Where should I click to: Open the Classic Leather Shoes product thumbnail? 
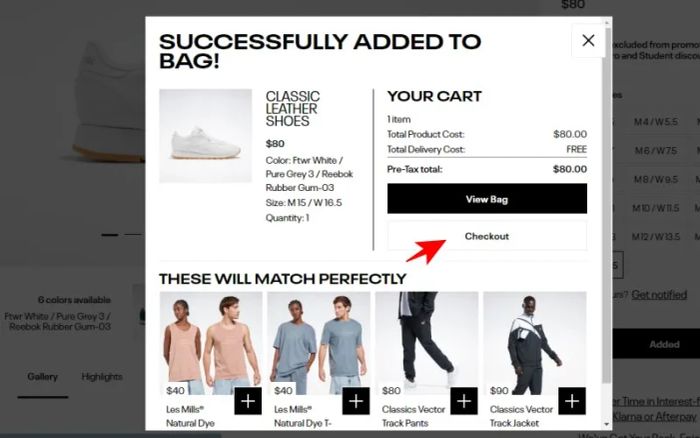click(205, 136)
